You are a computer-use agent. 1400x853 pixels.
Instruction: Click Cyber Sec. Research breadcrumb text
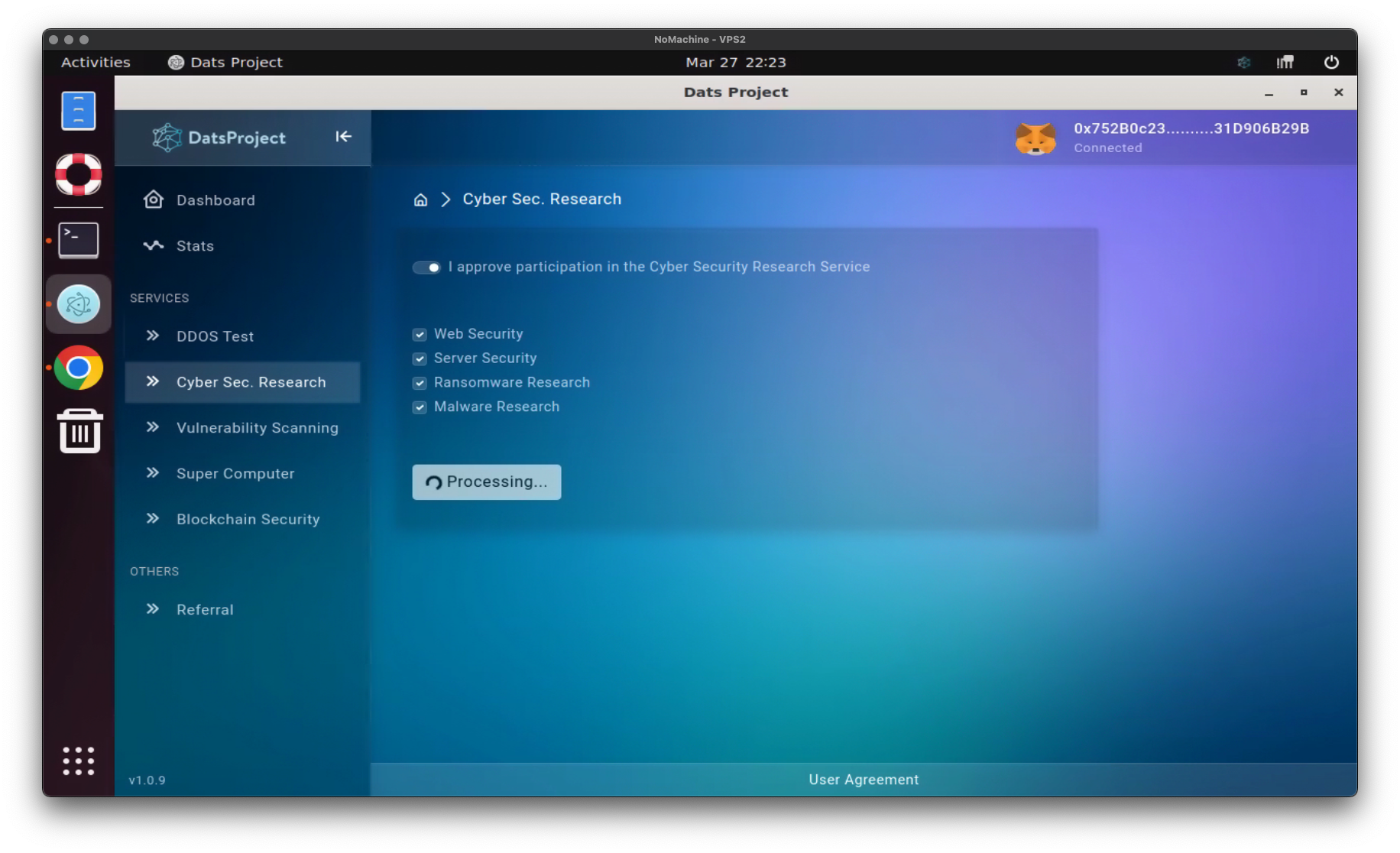pos(542,199)
